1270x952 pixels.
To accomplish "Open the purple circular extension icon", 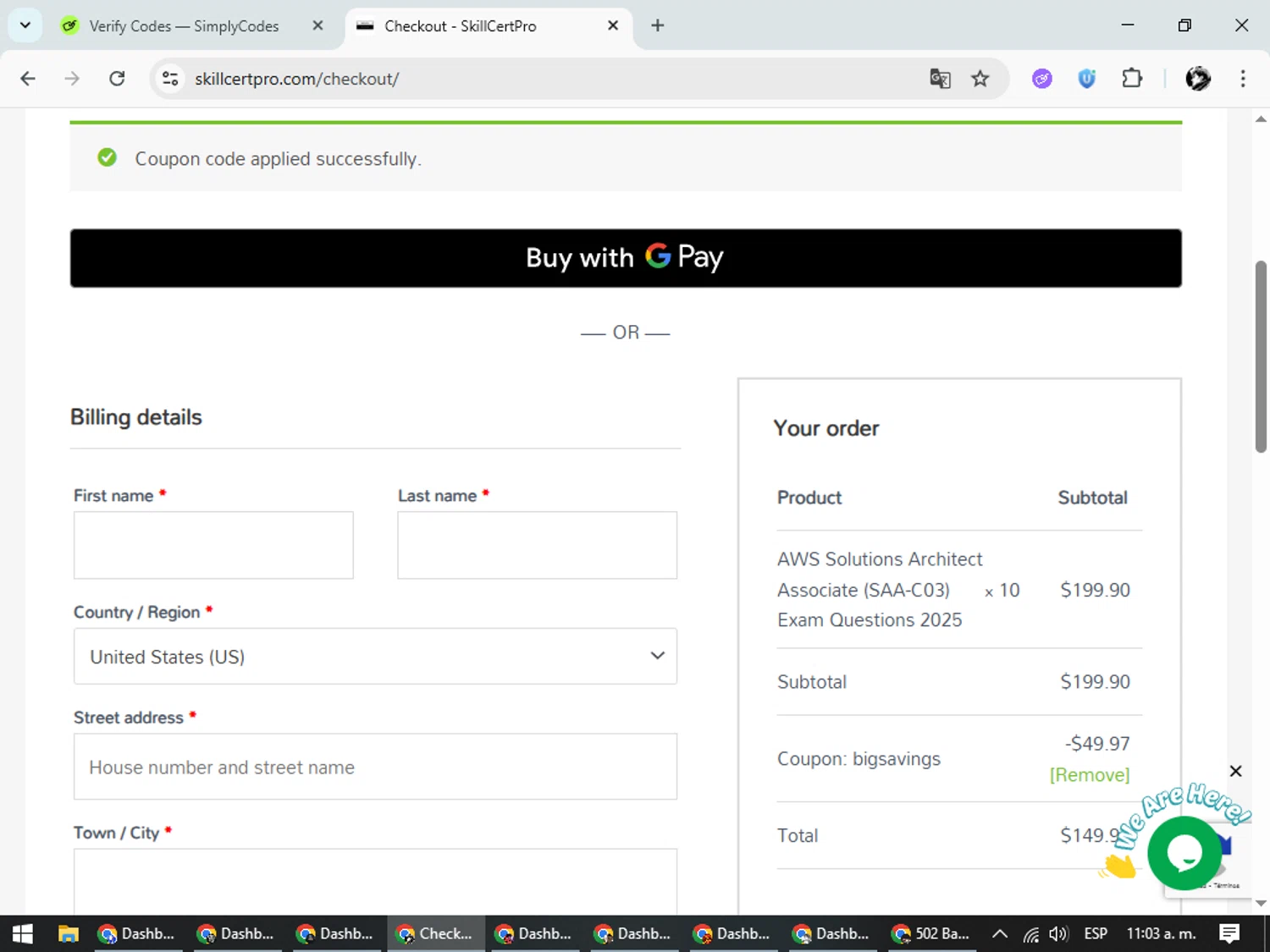I will tap(1042, 79).
